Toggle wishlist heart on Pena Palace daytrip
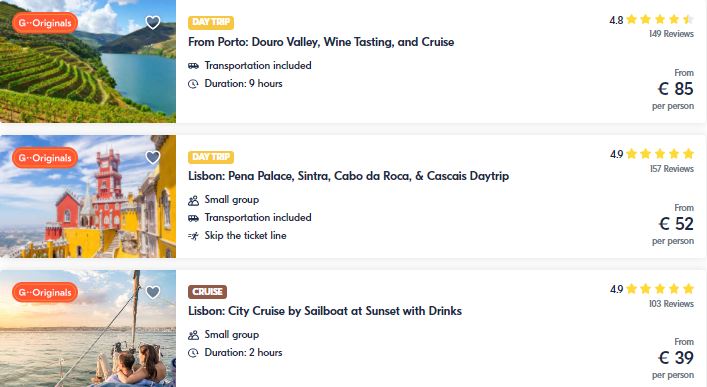 coord(153,157)
